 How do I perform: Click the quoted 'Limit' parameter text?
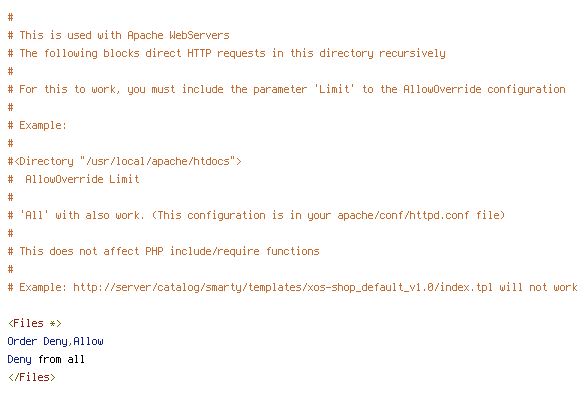click(x=334, y=89)
